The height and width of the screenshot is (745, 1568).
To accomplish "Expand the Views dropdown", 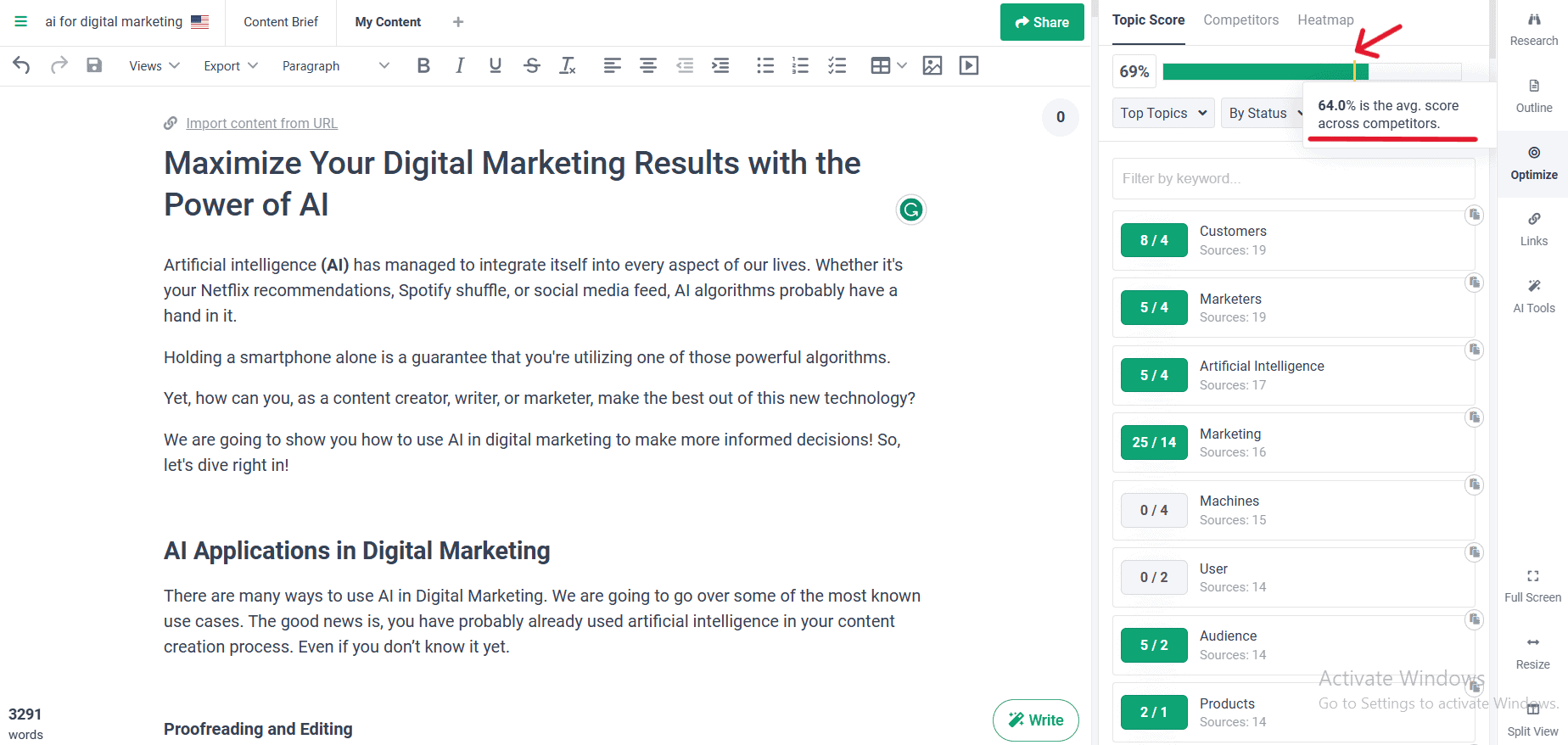I will point(154,65).
